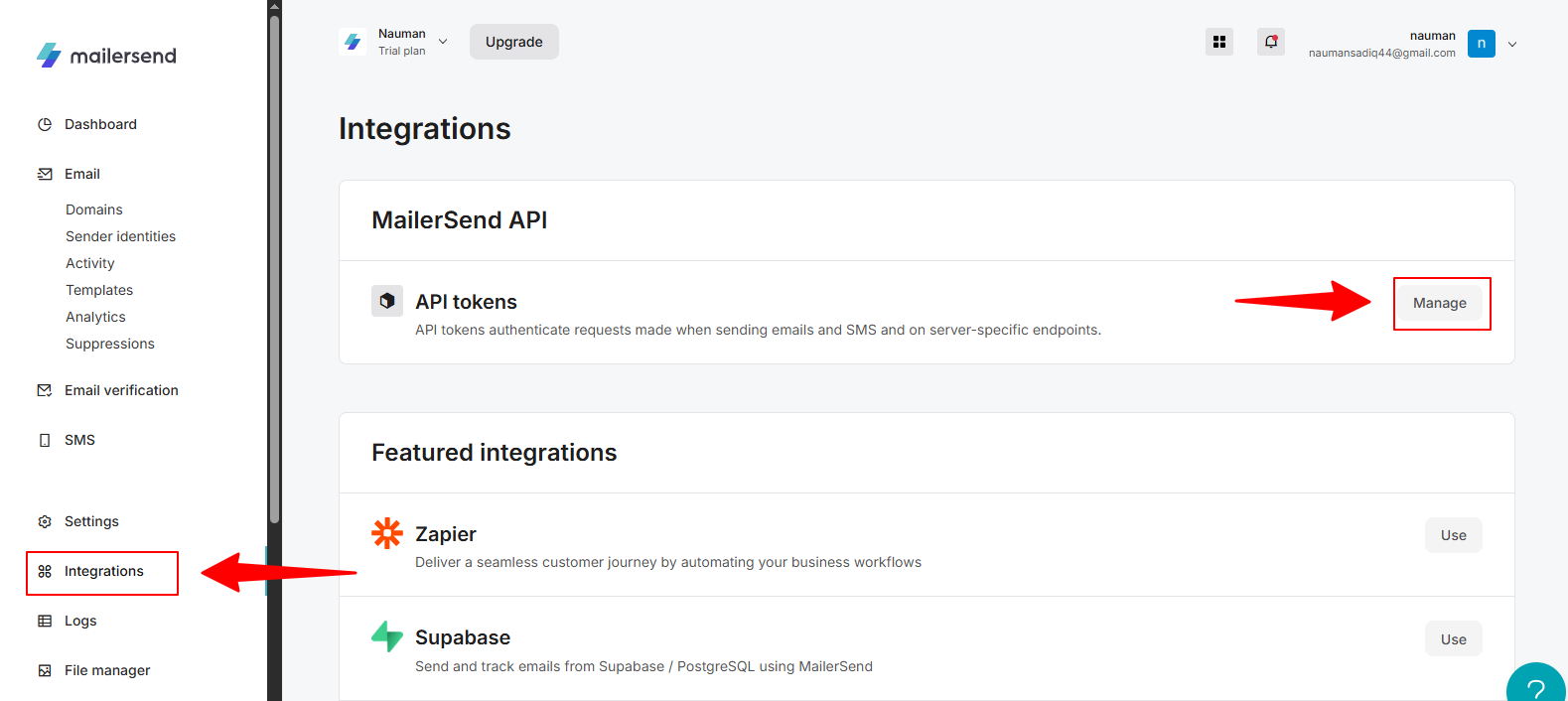
Task: Open the Settings menu item
Action: 91,521
